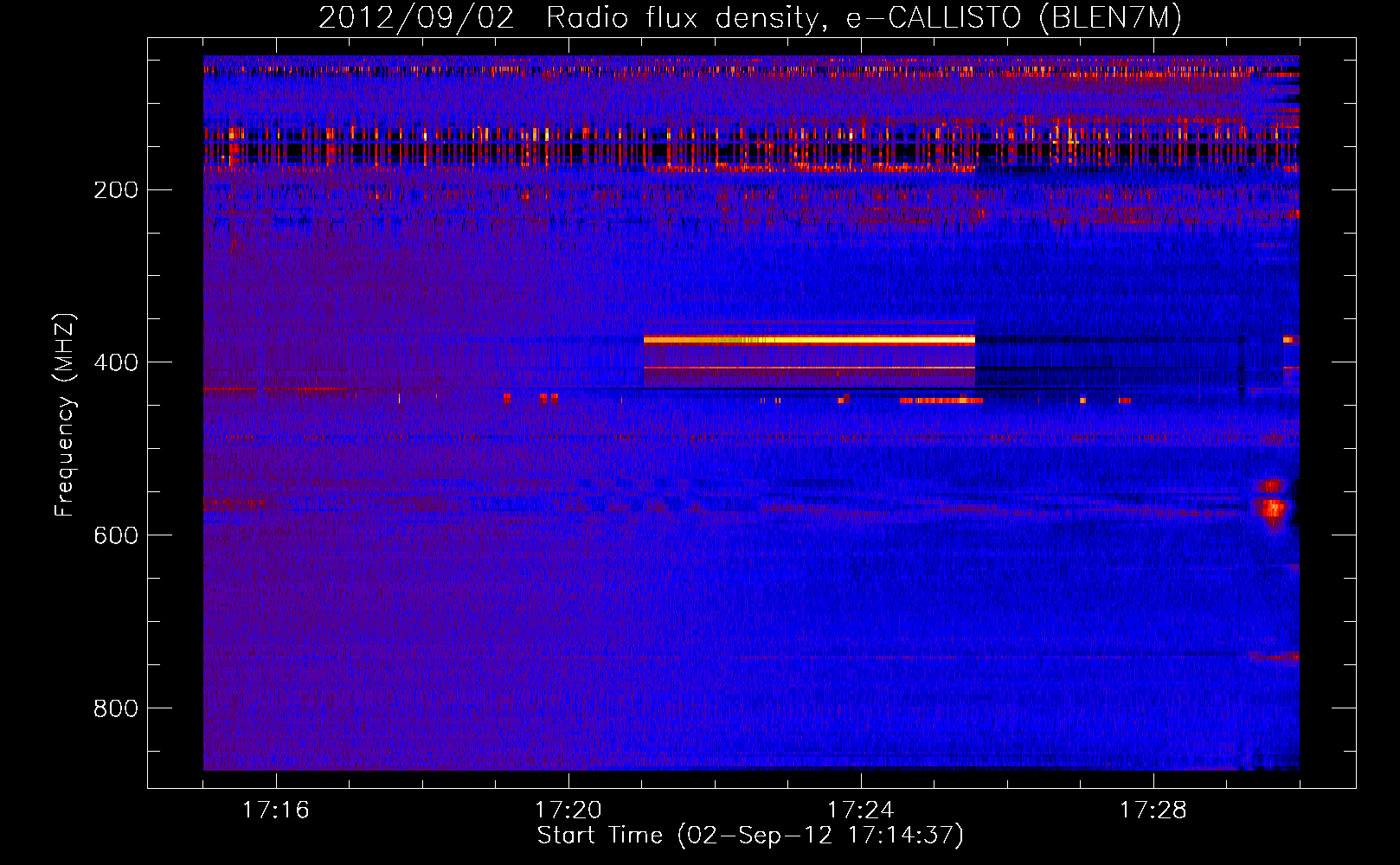
Task: Click the thin orange line at 408 MHz
Action: pyautogui.click(x=809, y=368)
